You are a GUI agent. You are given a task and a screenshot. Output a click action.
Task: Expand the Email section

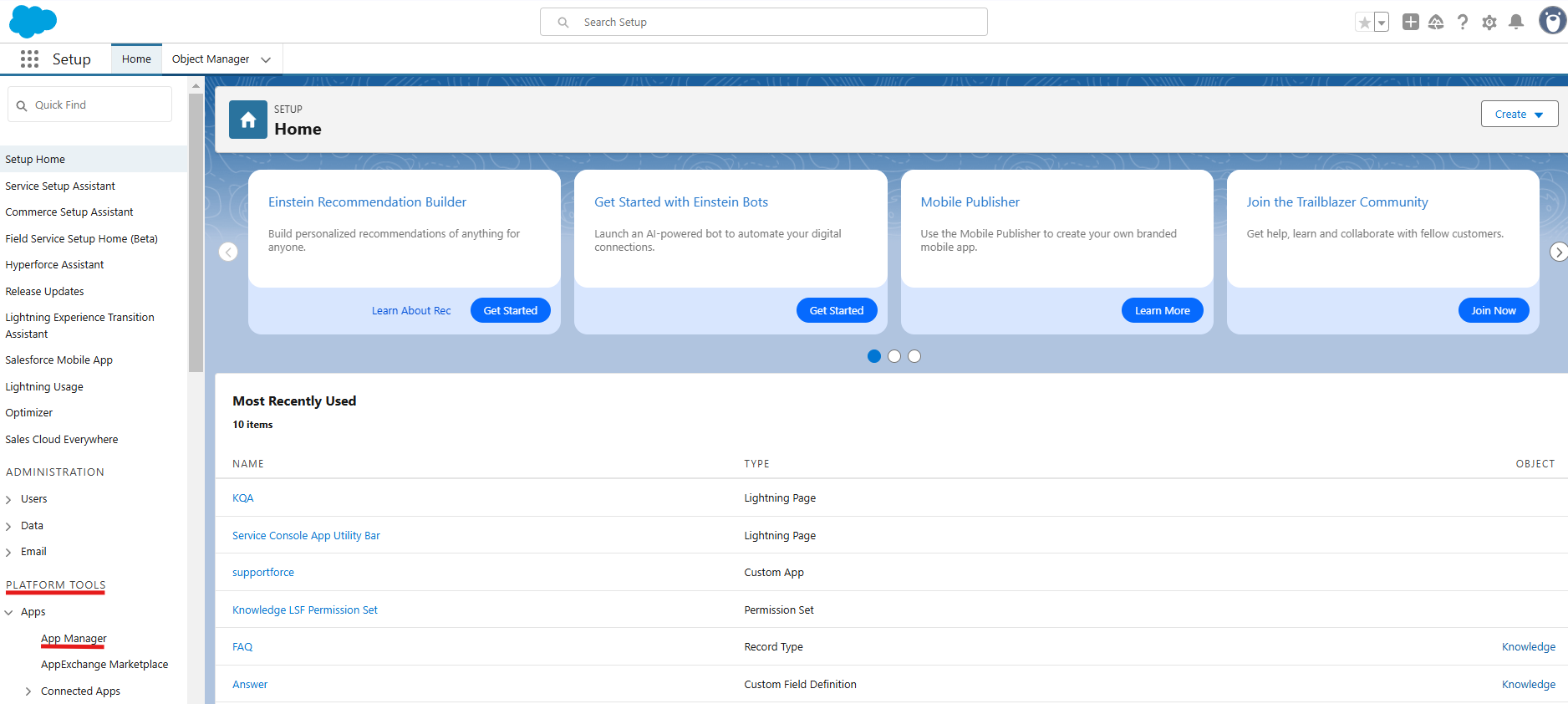pyautogui.click(x=8, y=552)
